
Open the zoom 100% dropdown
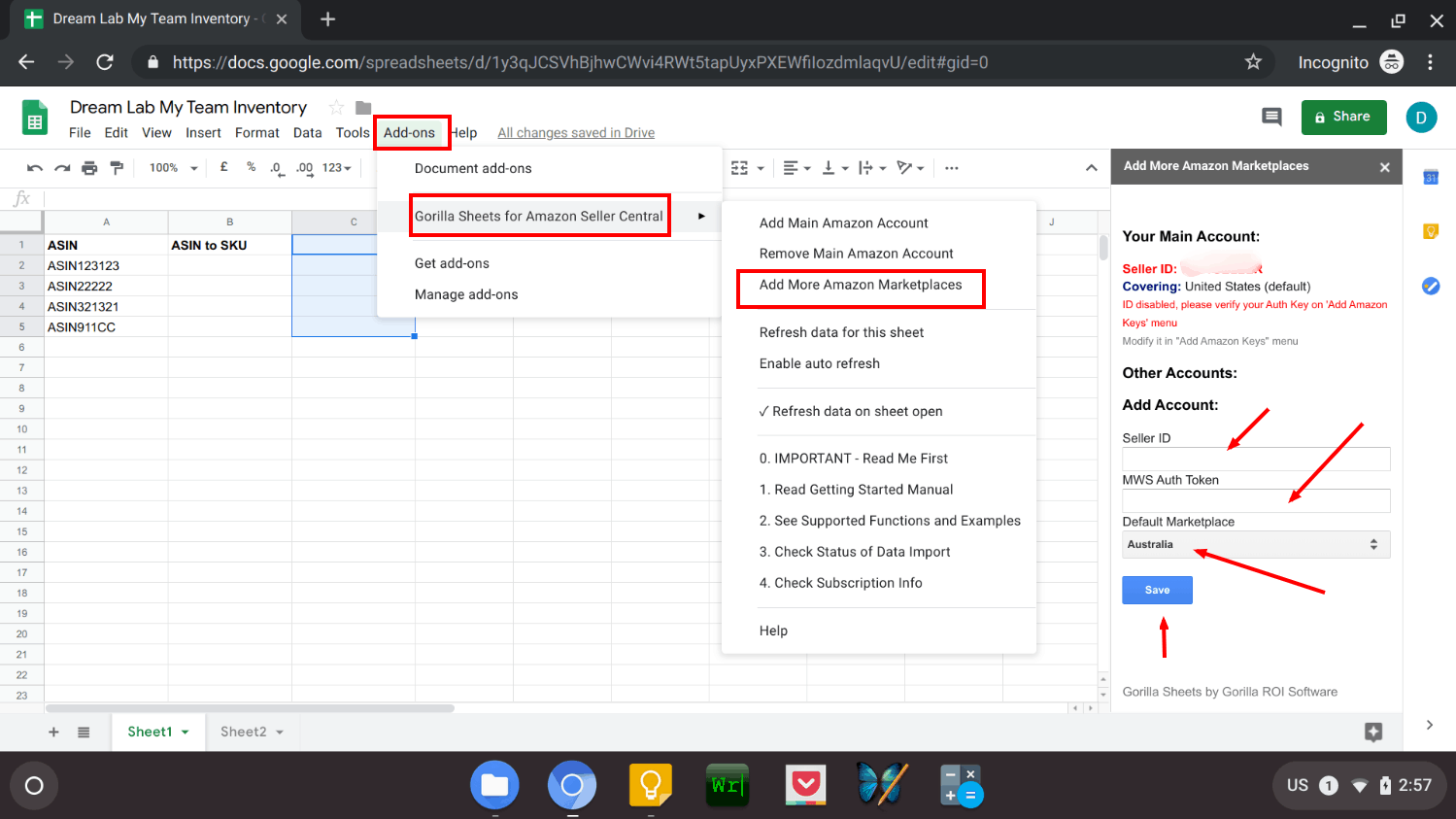(x=173, y=168)
